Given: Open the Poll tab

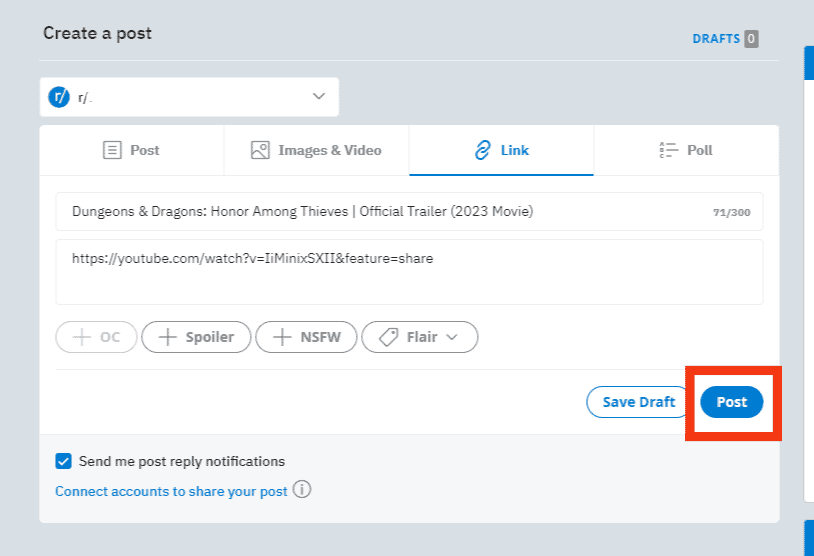Looking at the screenshot, I should 686,150.
